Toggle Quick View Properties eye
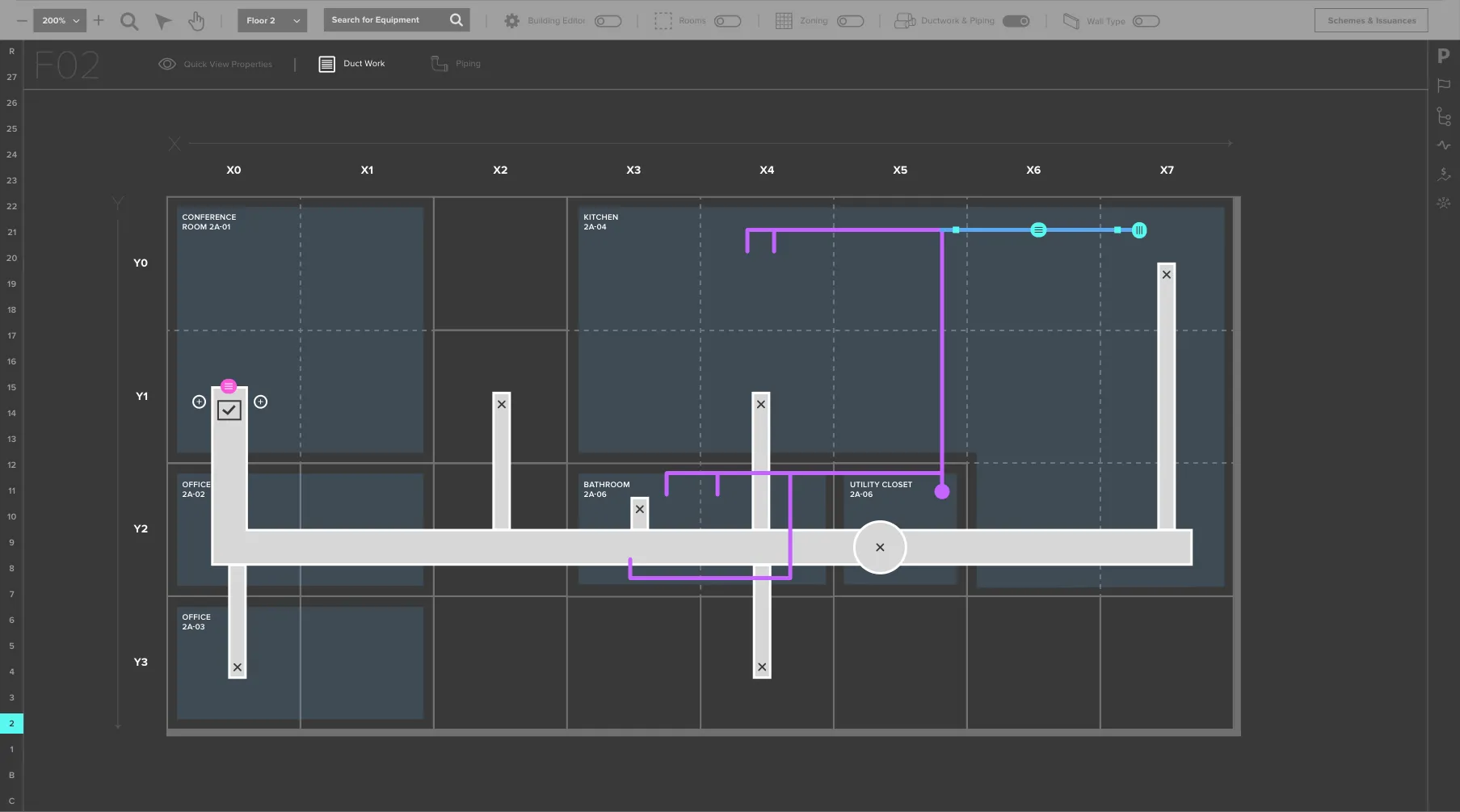This screenshot has height=812, width=1460. coord(167,64)
